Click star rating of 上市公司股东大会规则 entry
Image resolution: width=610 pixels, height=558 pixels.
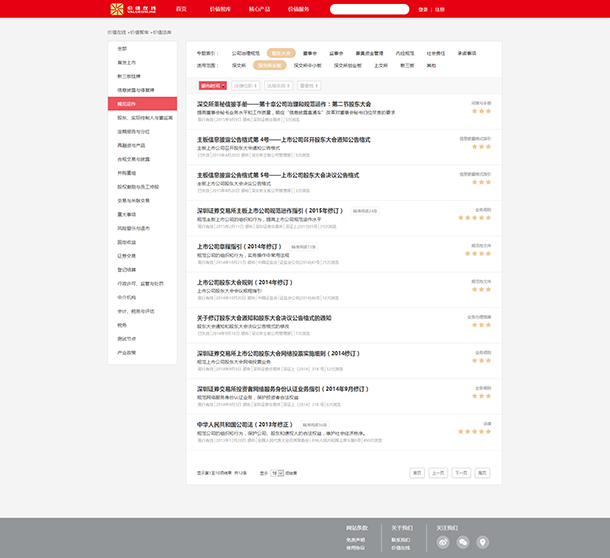click(481, 290)
